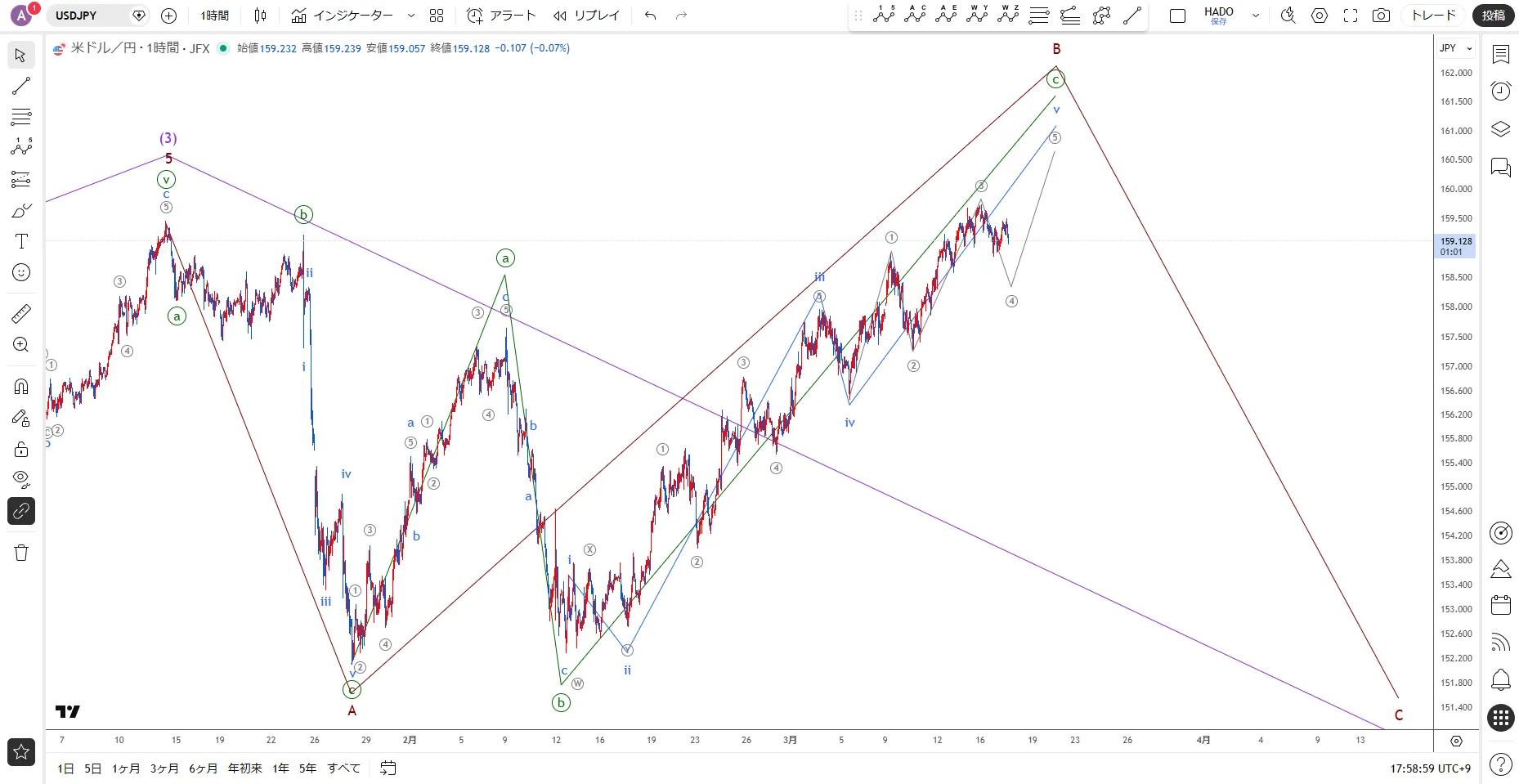1519x784 pixels.
Task: Toggle magnet mode for drawings
Action: coord(21,386)
